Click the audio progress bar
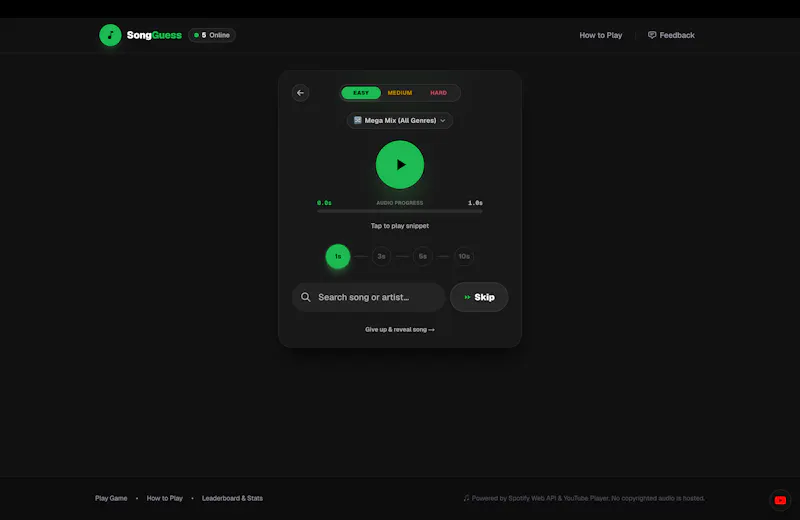 click(400, 211)
